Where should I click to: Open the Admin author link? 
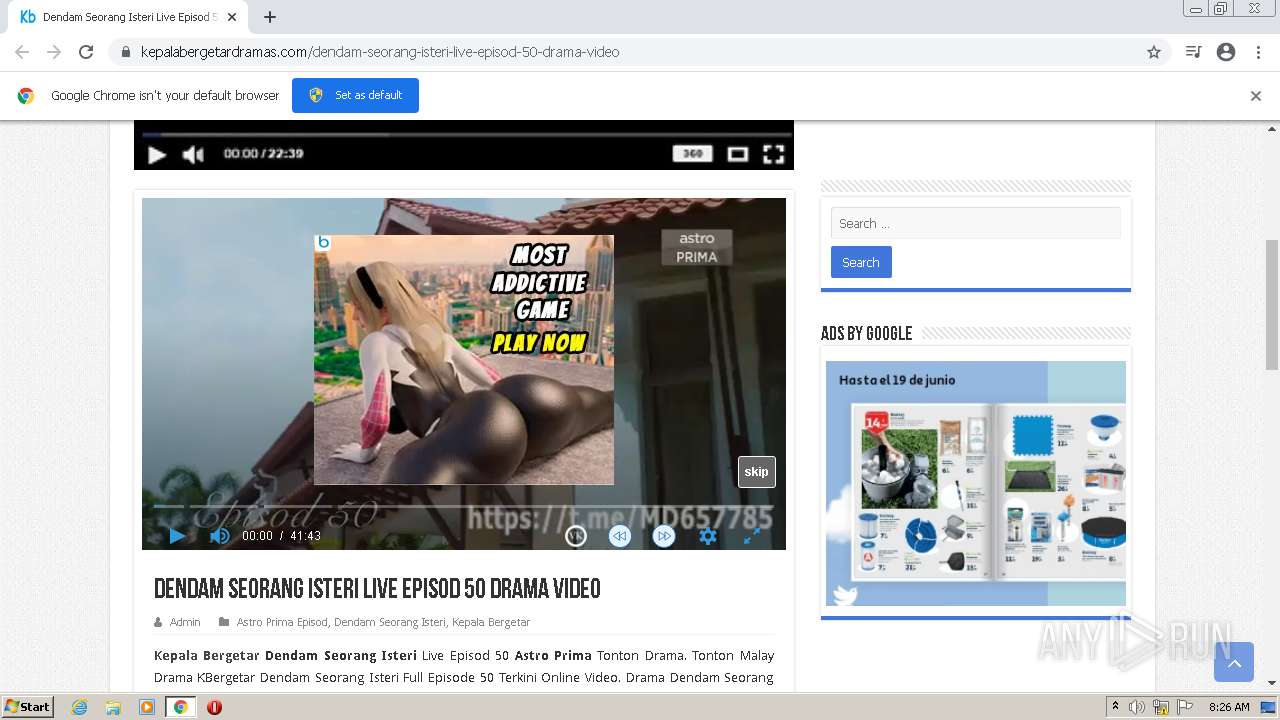coord(185,622)
